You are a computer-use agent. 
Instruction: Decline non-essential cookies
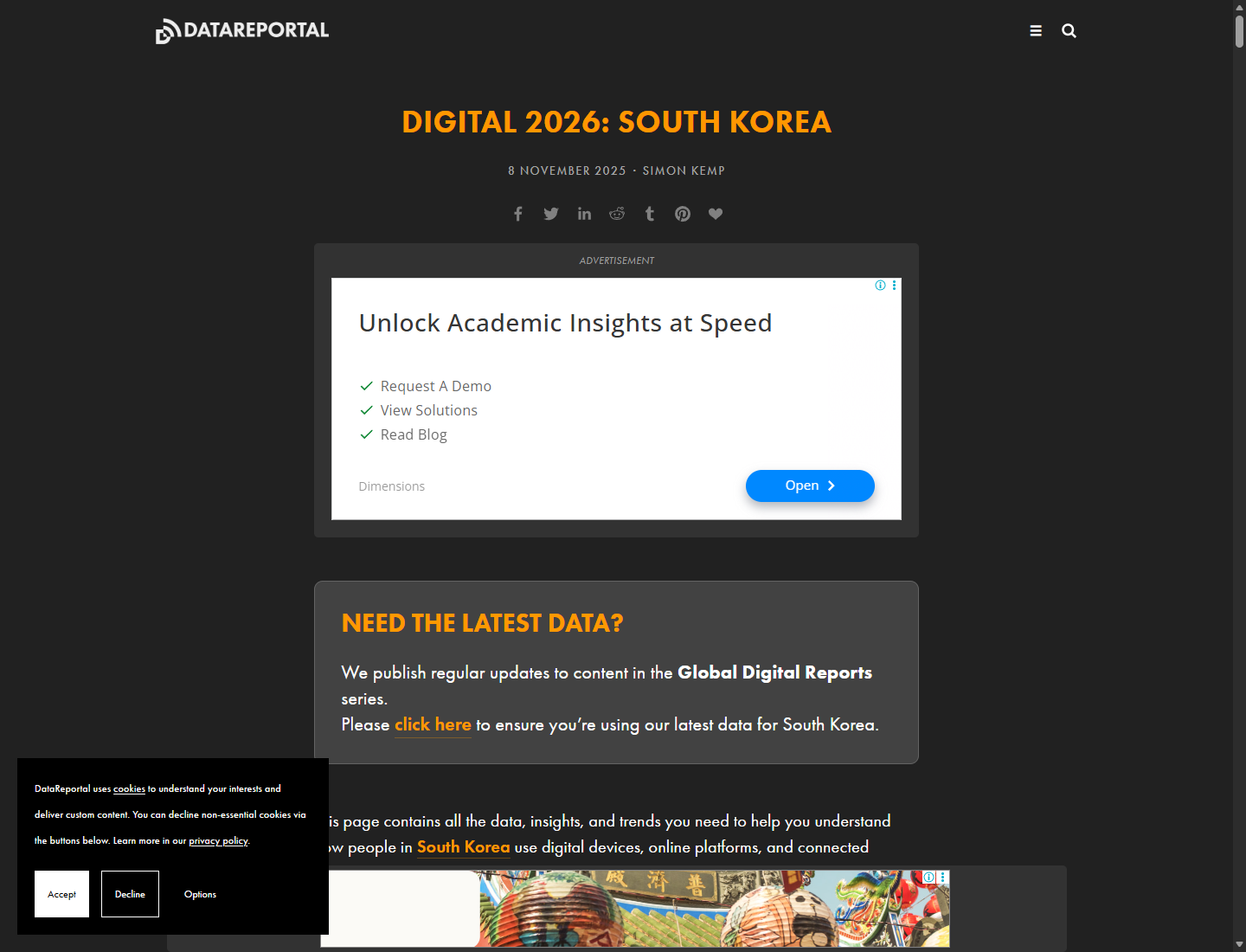click(x=130, y=894)
